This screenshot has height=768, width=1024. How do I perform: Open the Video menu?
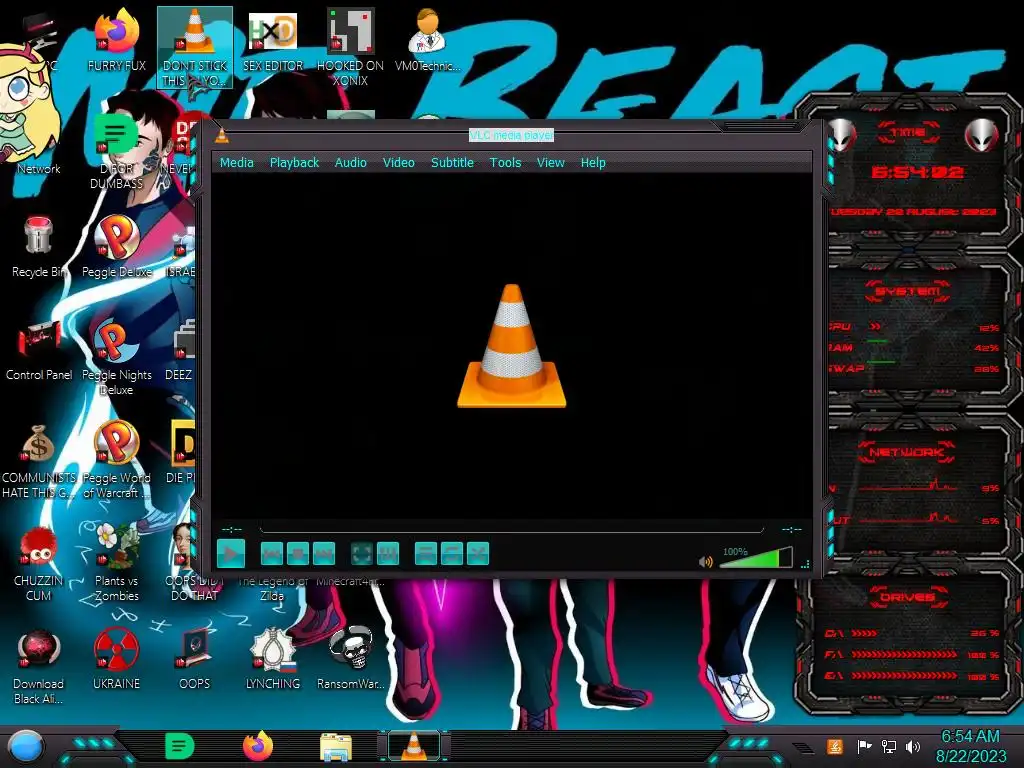click(x=398, y=163)
